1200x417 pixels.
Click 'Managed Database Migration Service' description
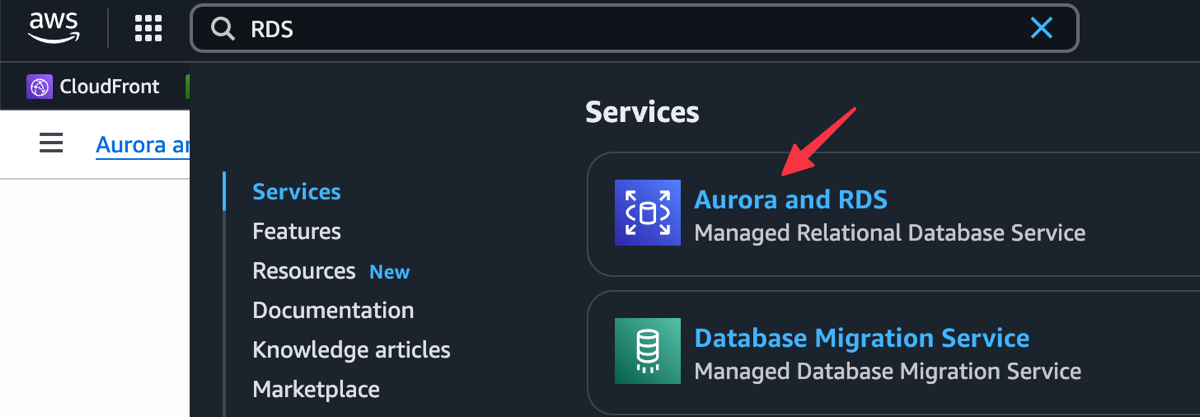[x=887, y=371]
